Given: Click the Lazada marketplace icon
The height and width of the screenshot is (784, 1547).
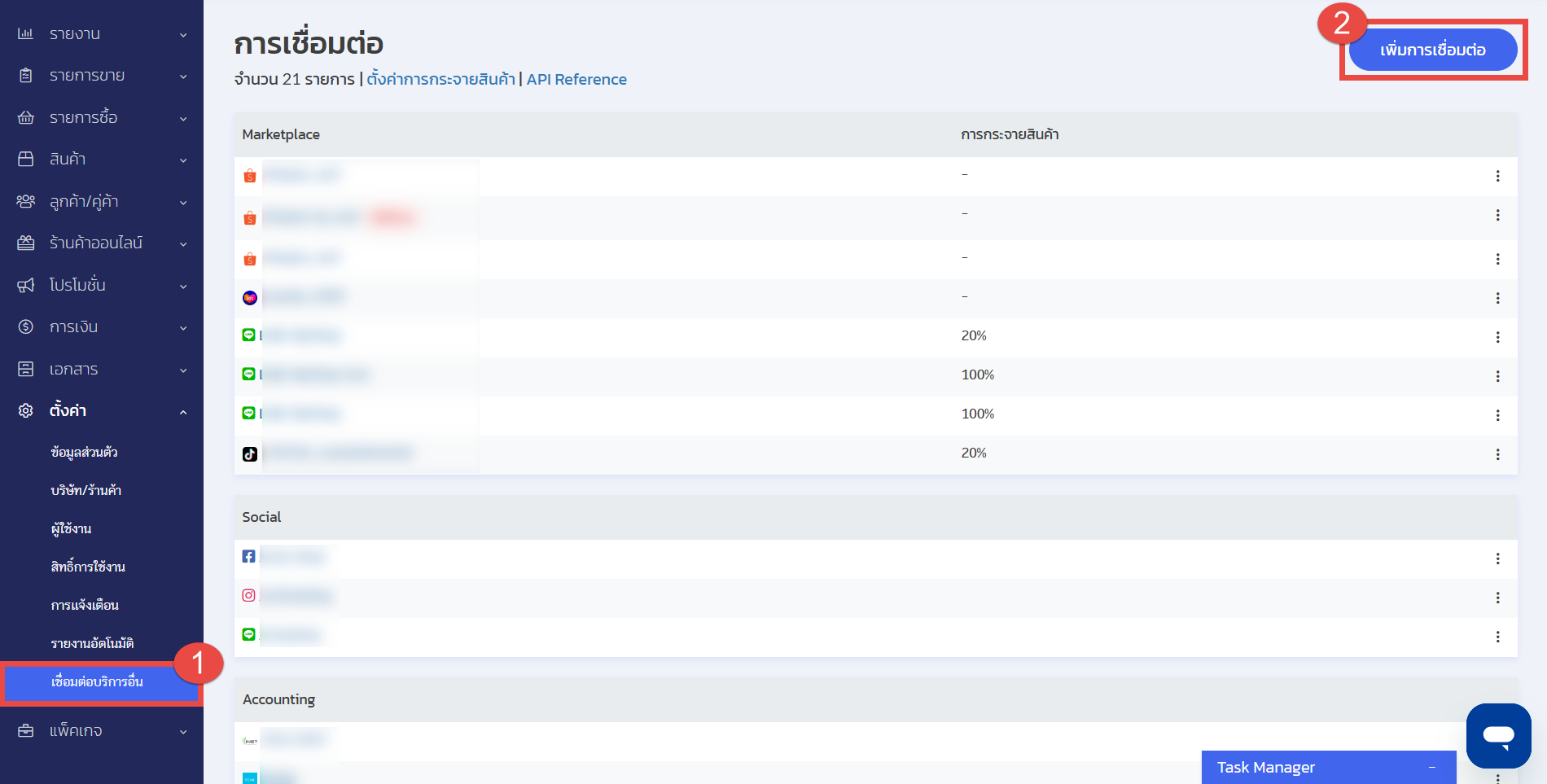Looking at the screenshot, I should click(x=250, y=298).
